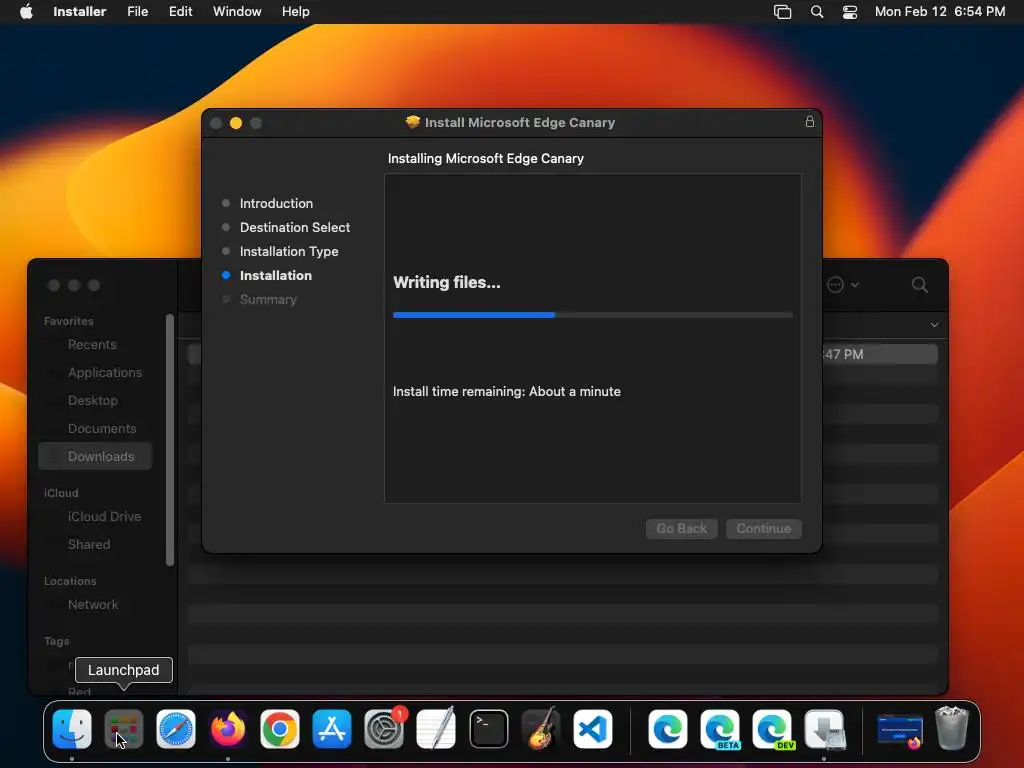
Task: Select the Introduction step
Action: [x=276, y=203]
